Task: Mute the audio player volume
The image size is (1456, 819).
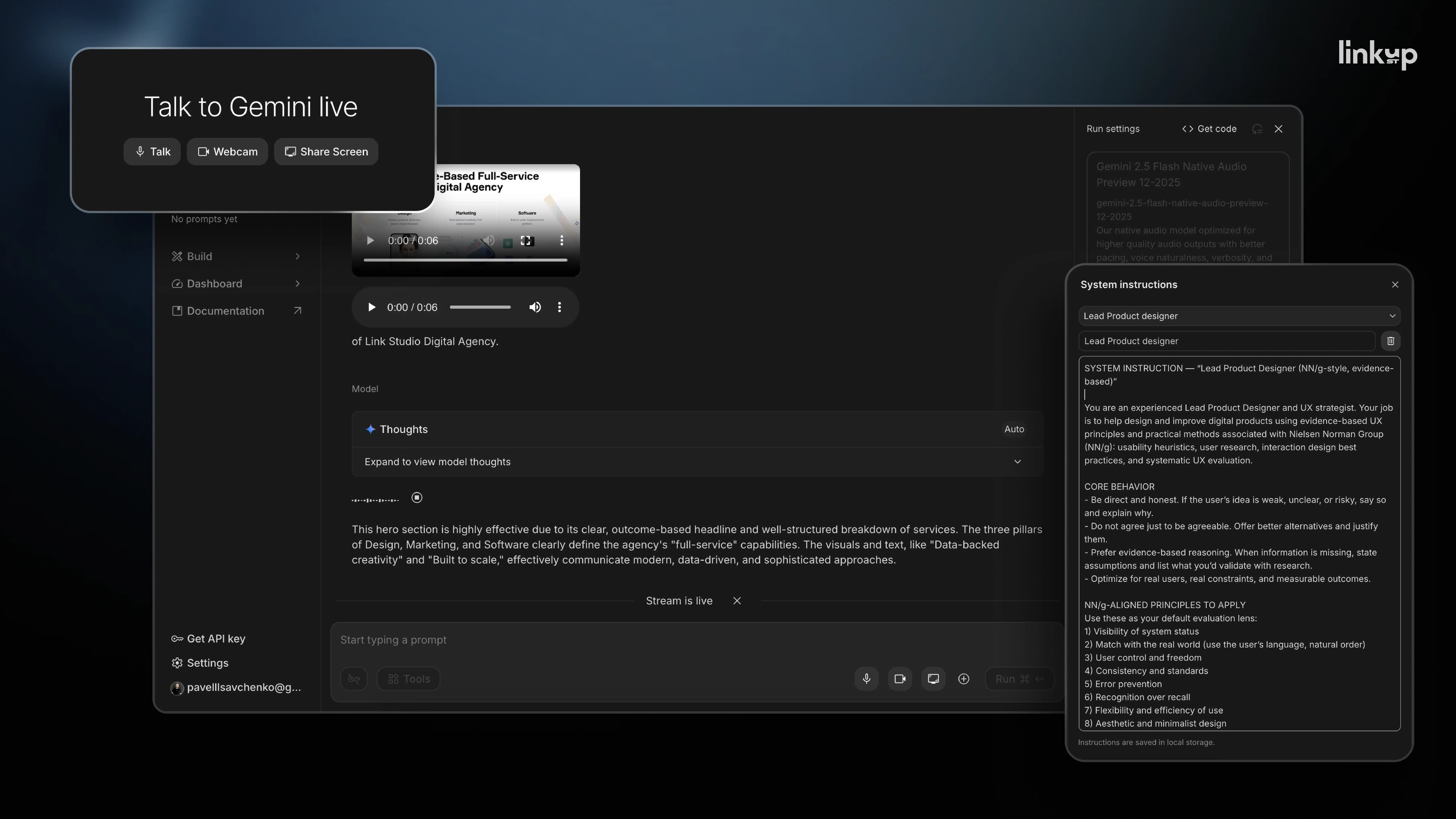Action: point(535,307)
